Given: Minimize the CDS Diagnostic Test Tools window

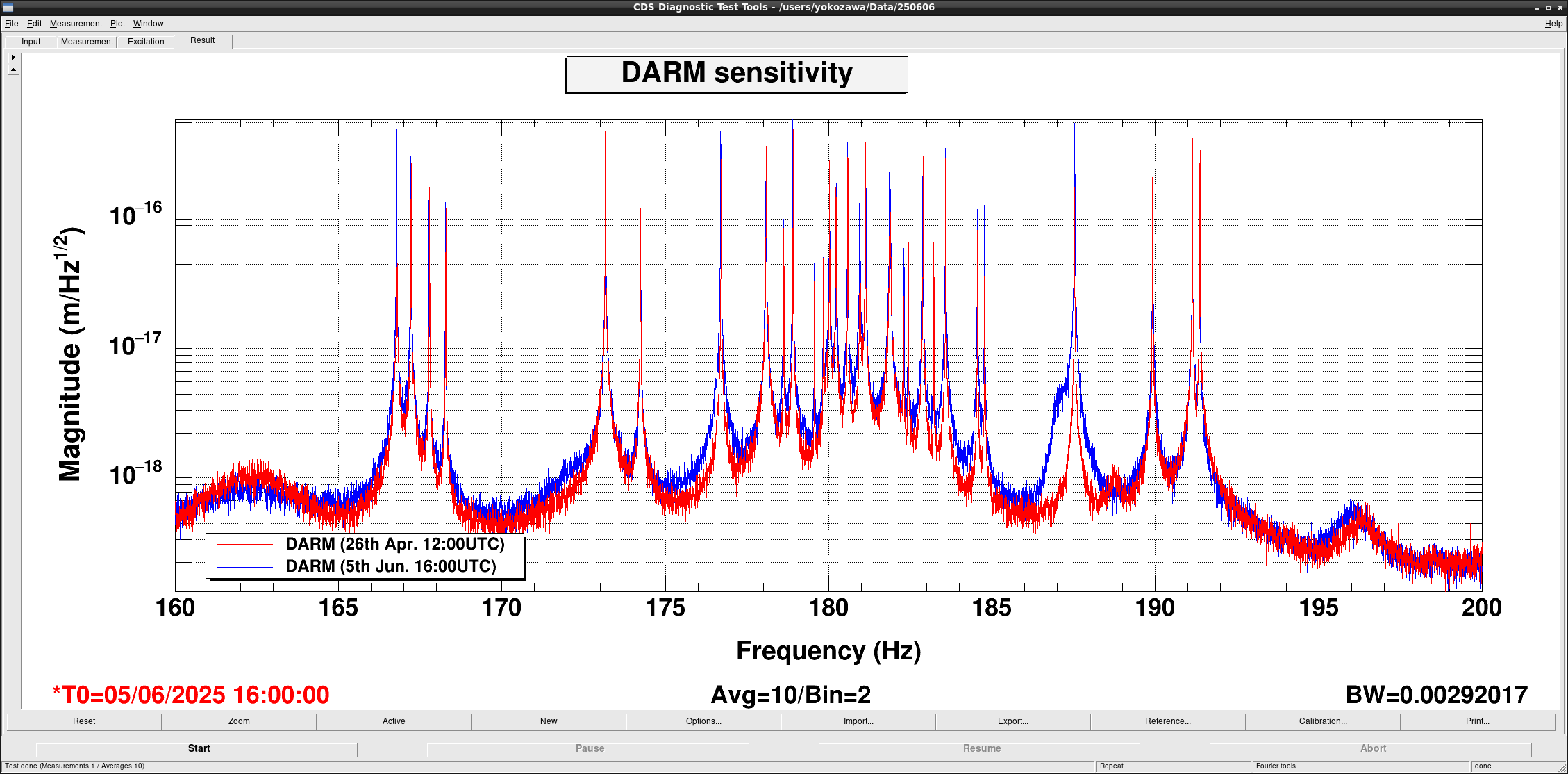Looking at the screenshot, I should [x=1537, y=8].
